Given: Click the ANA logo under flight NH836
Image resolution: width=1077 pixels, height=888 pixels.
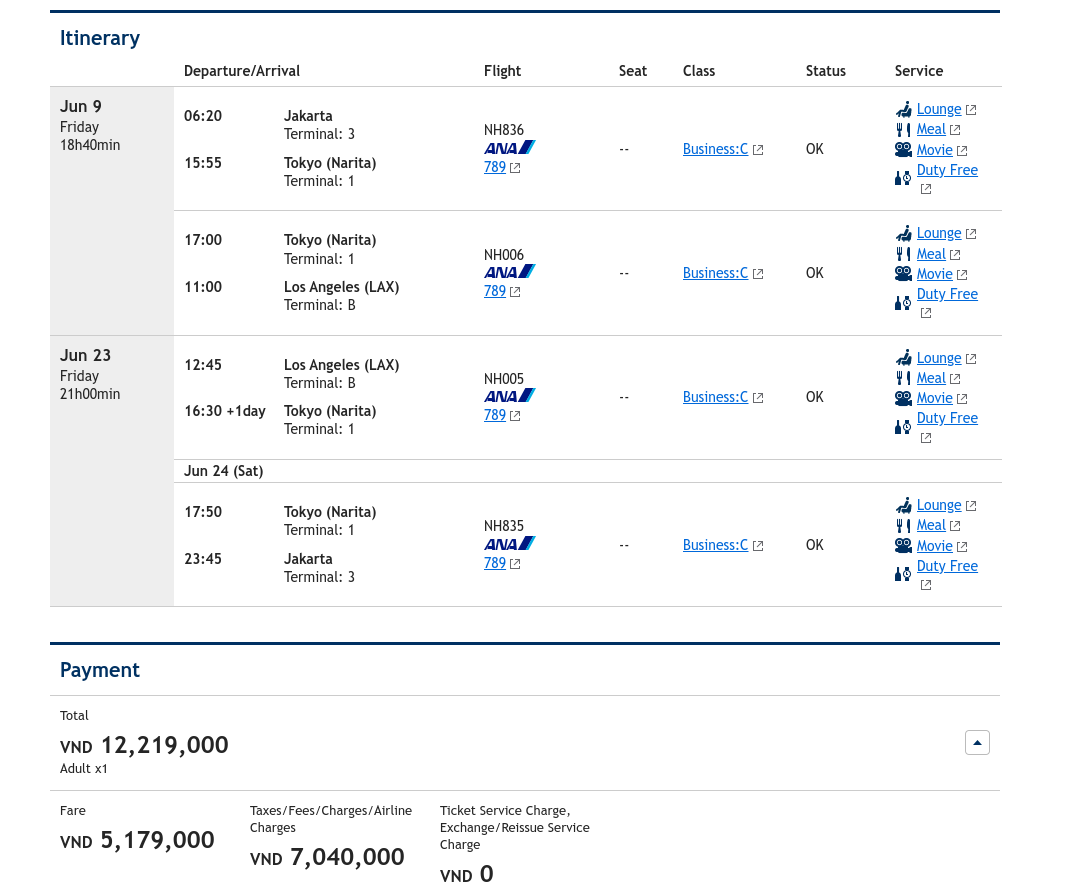Looking at the screenshot, I should click(509, 148).
